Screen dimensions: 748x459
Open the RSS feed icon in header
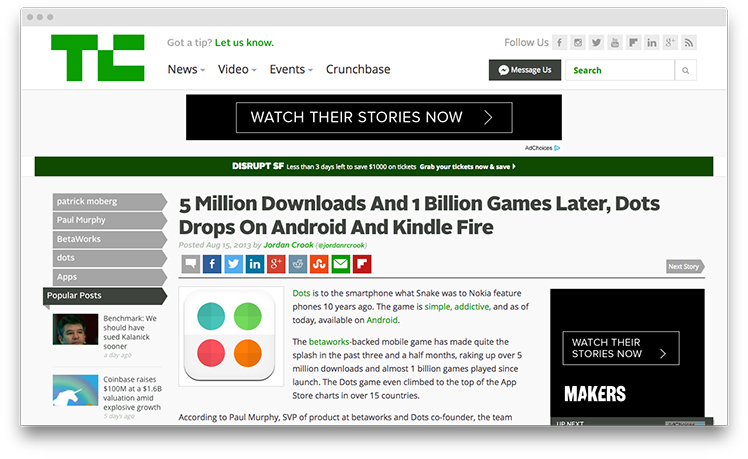coord(689,42)
